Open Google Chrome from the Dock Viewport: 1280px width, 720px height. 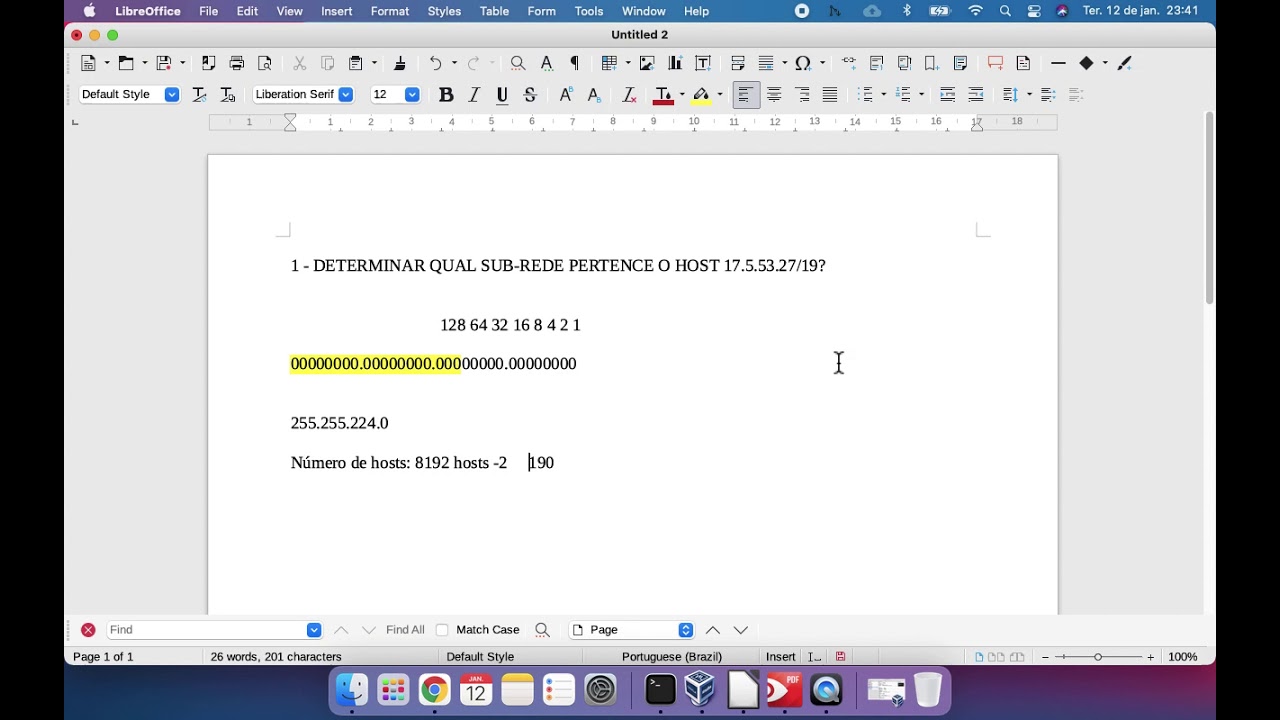click(x=434, y=690)
